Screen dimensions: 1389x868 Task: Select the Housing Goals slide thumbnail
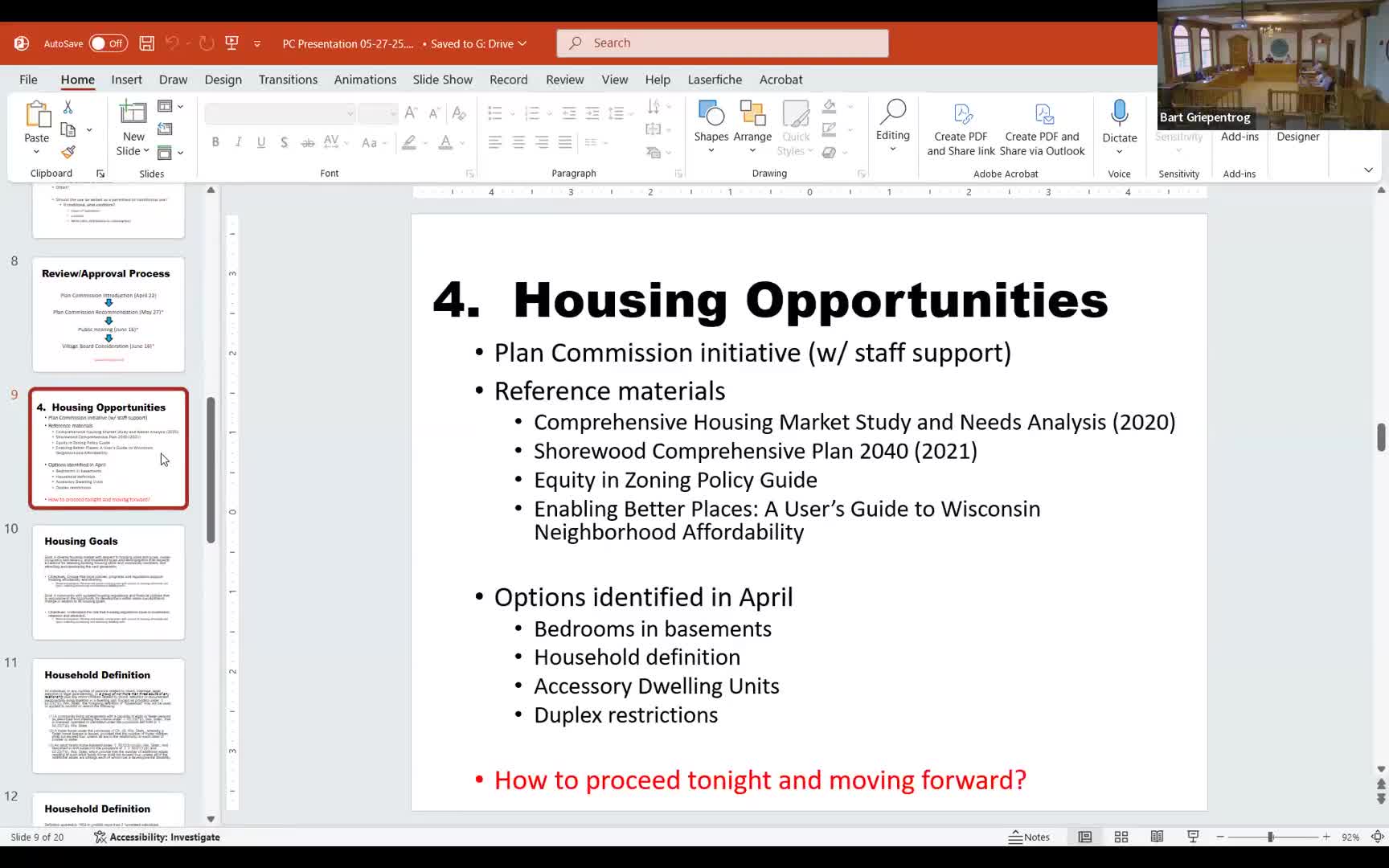click(108, 583)
